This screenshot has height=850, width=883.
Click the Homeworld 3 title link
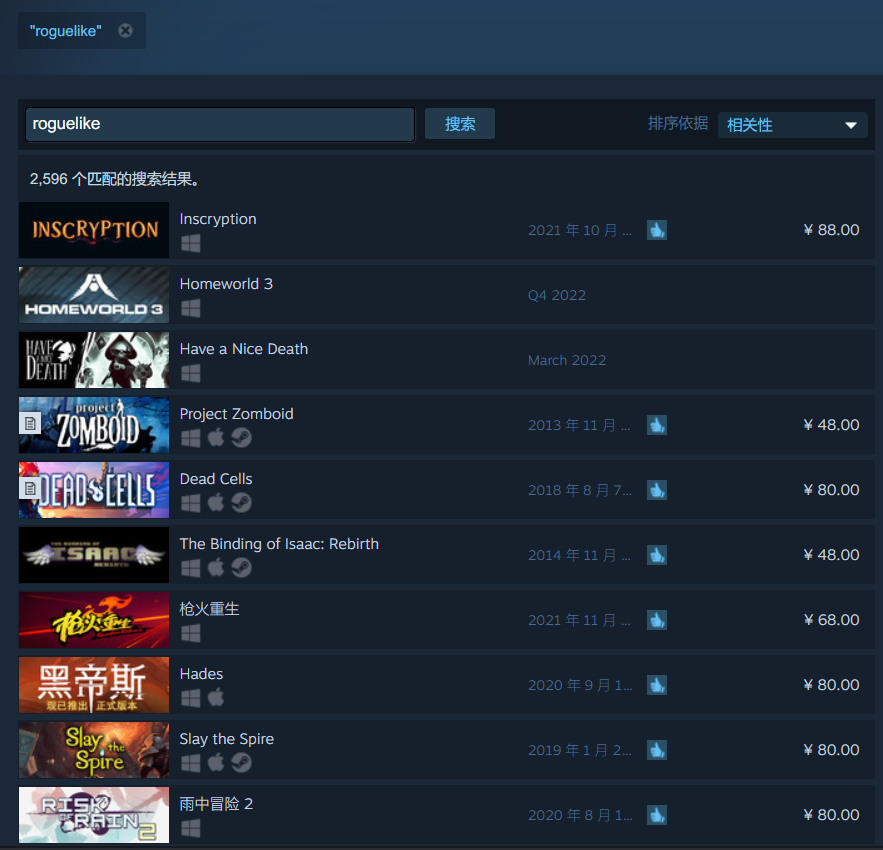click(x=226, y=284)
